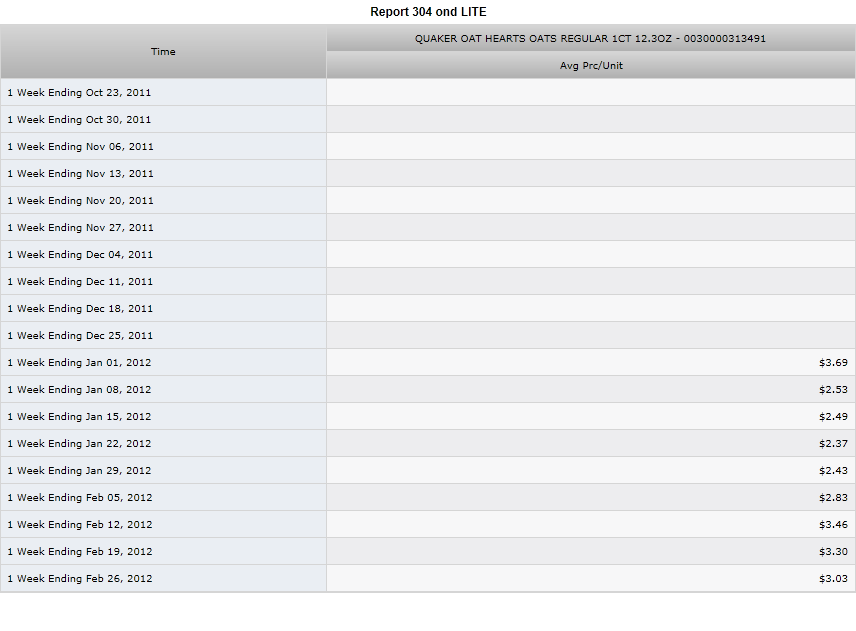Select the $2.37 price cell
Image resolution: width=856 pixels, height=631 pixels.
click(591, 444)
